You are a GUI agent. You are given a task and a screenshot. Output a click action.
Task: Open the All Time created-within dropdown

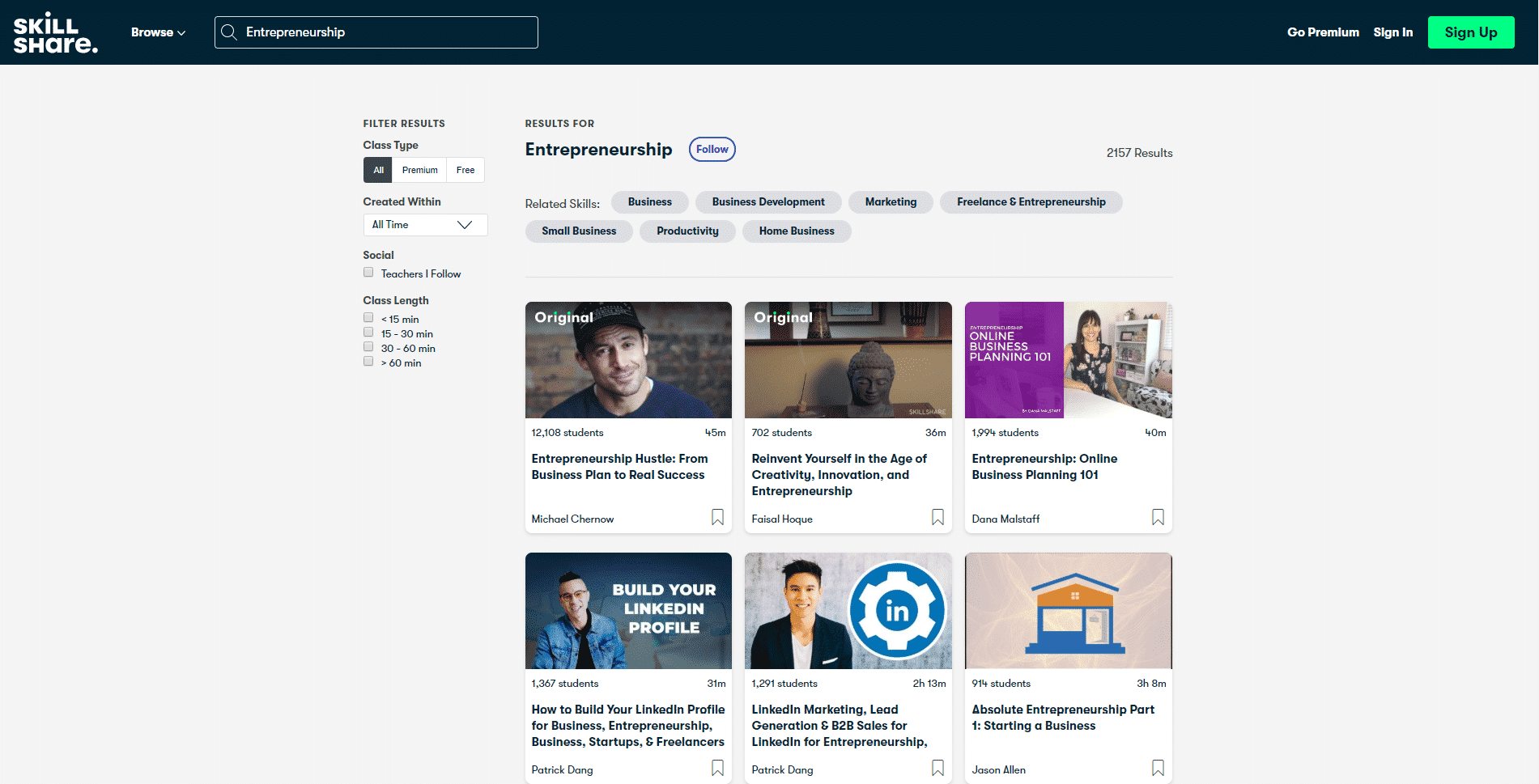point(425,225)
